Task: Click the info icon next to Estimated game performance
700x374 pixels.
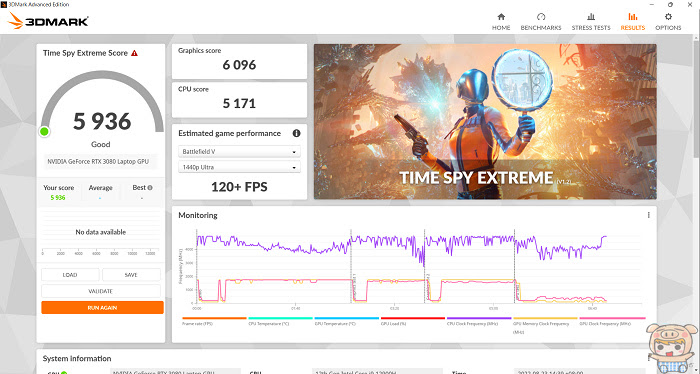Action: [x=296, y=133]
